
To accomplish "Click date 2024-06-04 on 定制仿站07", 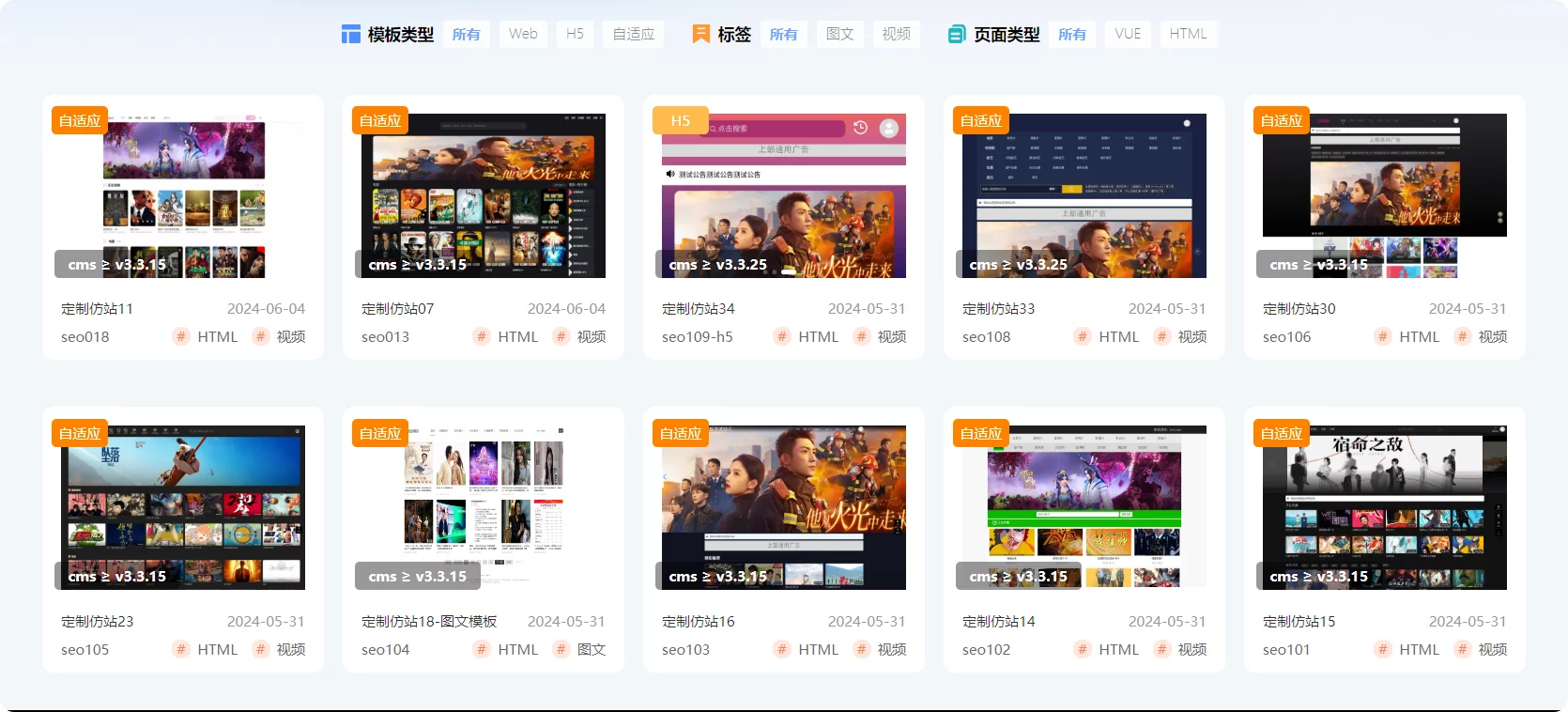I will [x=566, y=308].
